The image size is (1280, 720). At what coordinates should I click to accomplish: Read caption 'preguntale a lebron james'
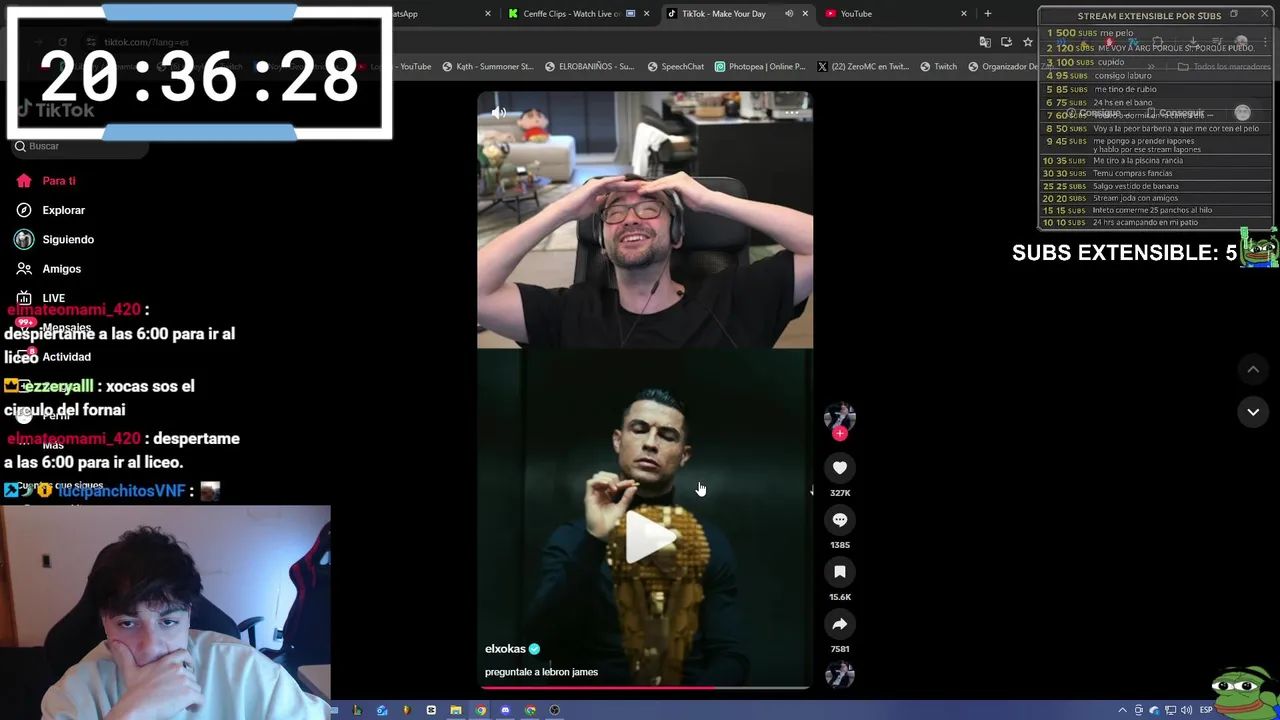541,672
